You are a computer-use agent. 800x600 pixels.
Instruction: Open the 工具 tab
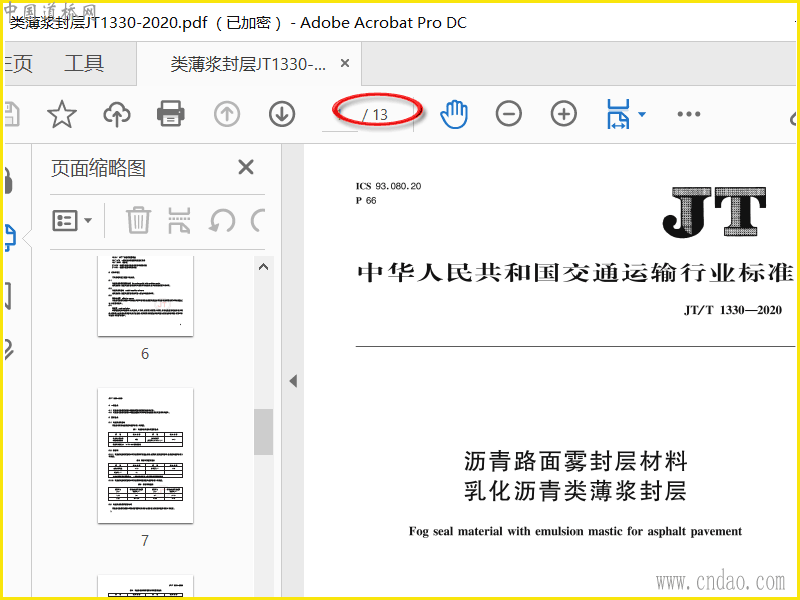[x=84, y=64]
